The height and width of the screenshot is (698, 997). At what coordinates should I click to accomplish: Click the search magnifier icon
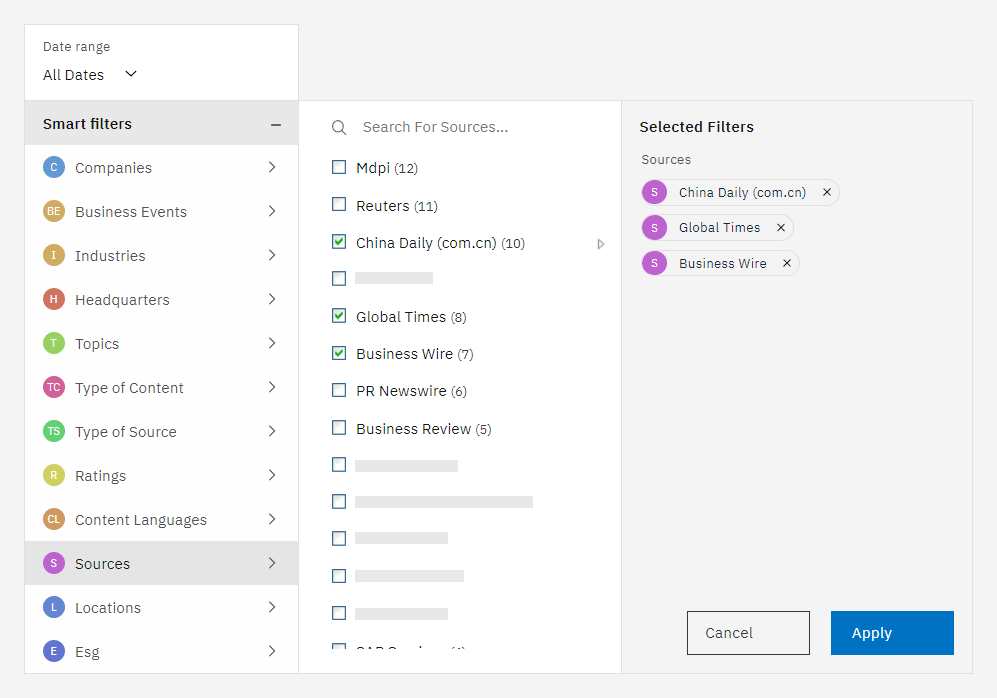coord(339,128)
